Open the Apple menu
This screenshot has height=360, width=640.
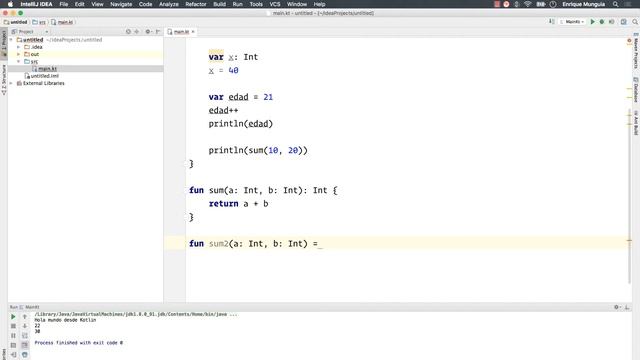tap(10, 4)
